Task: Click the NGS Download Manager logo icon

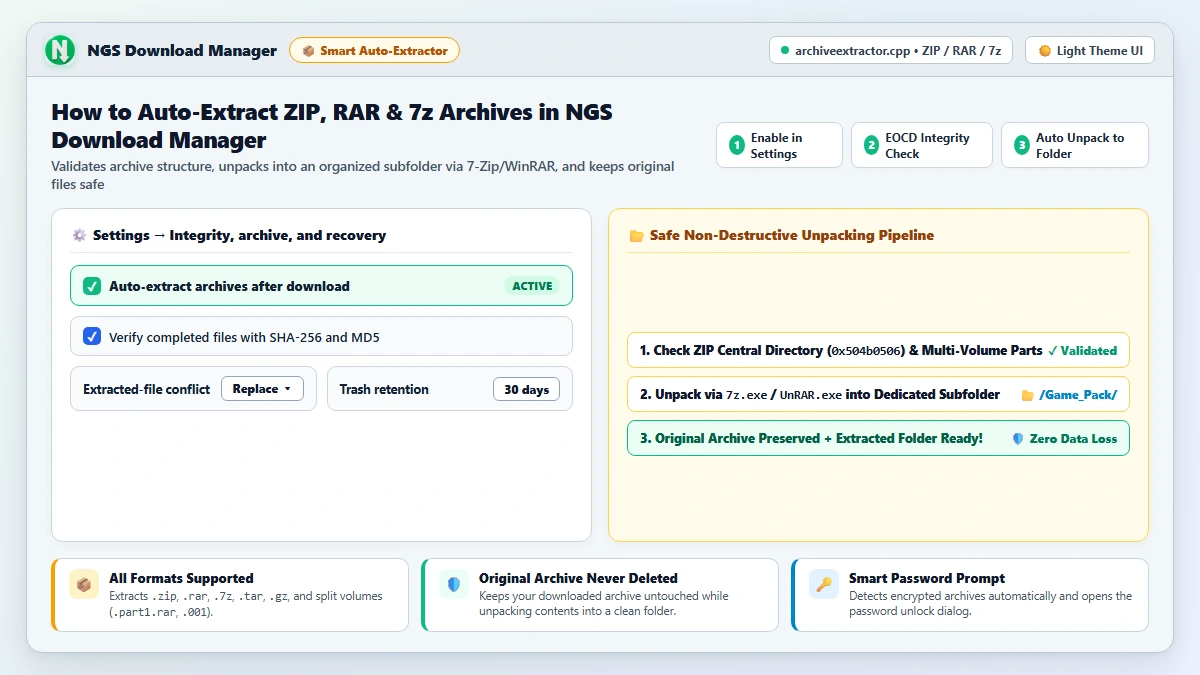Action: coord(60,50)
